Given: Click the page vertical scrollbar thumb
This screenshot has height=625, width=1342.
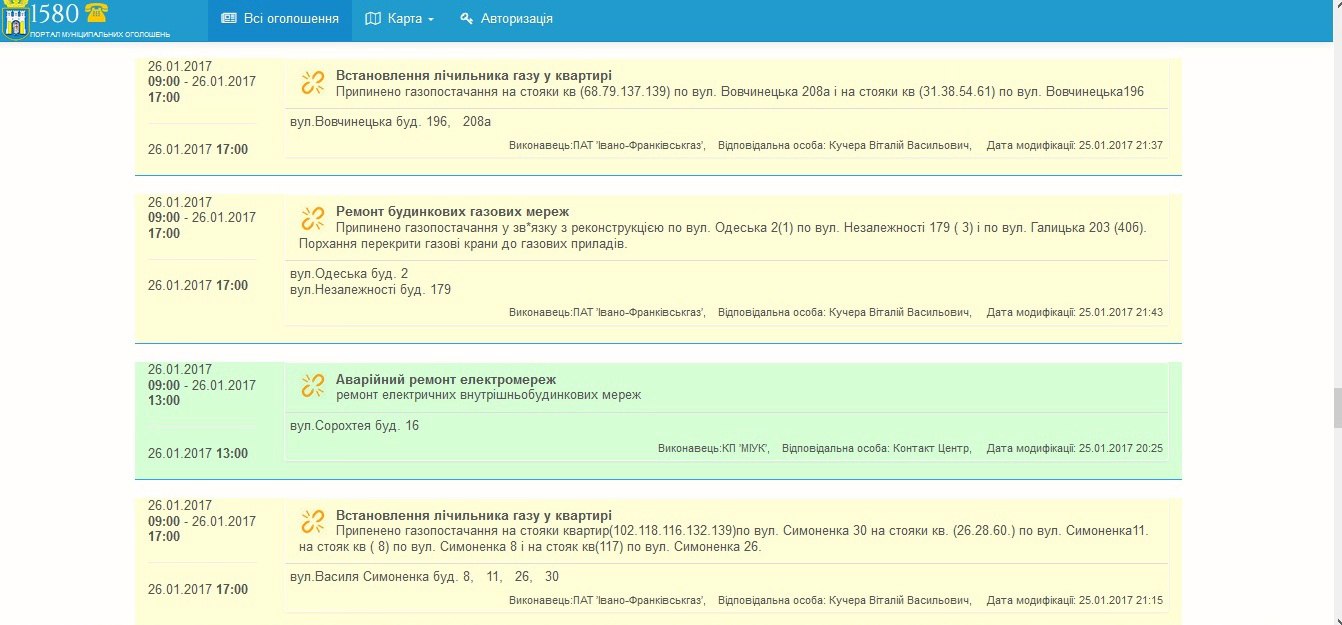Looking at the screenshot, I should [x=1337, y=408].
